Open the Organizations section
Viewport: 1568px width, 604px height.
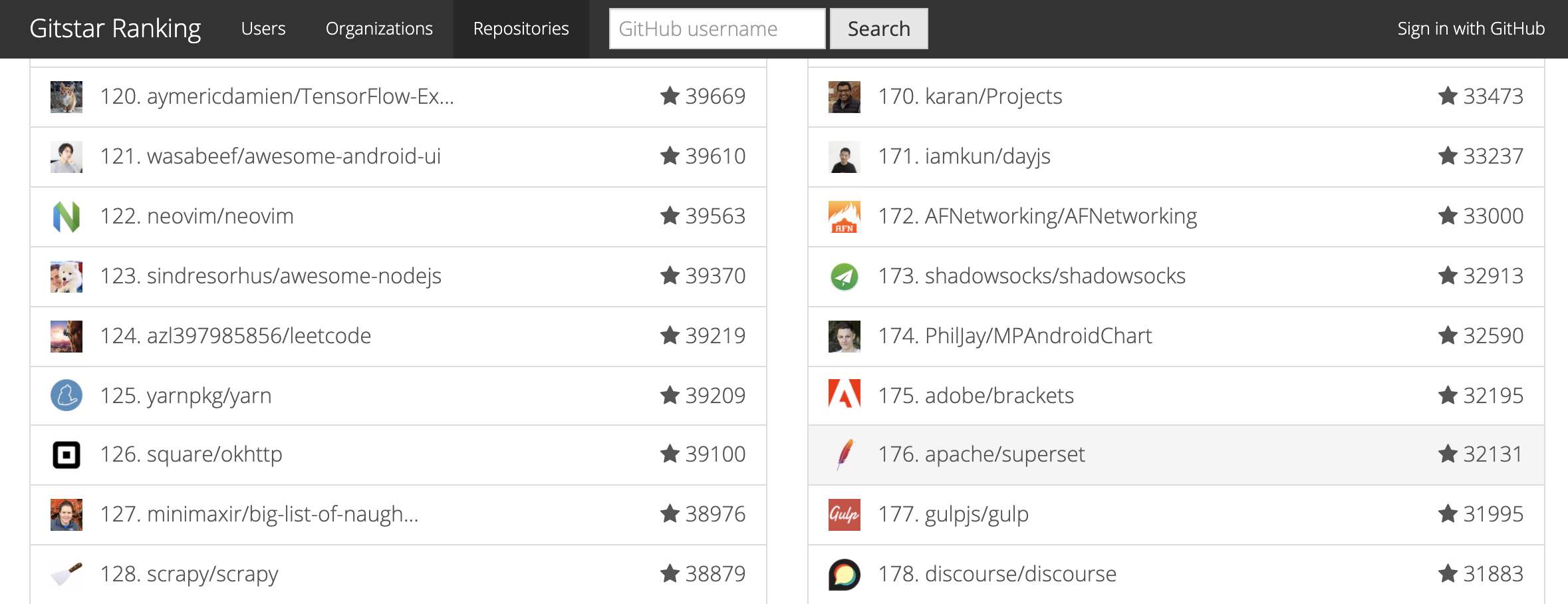[x=378, y=29]
